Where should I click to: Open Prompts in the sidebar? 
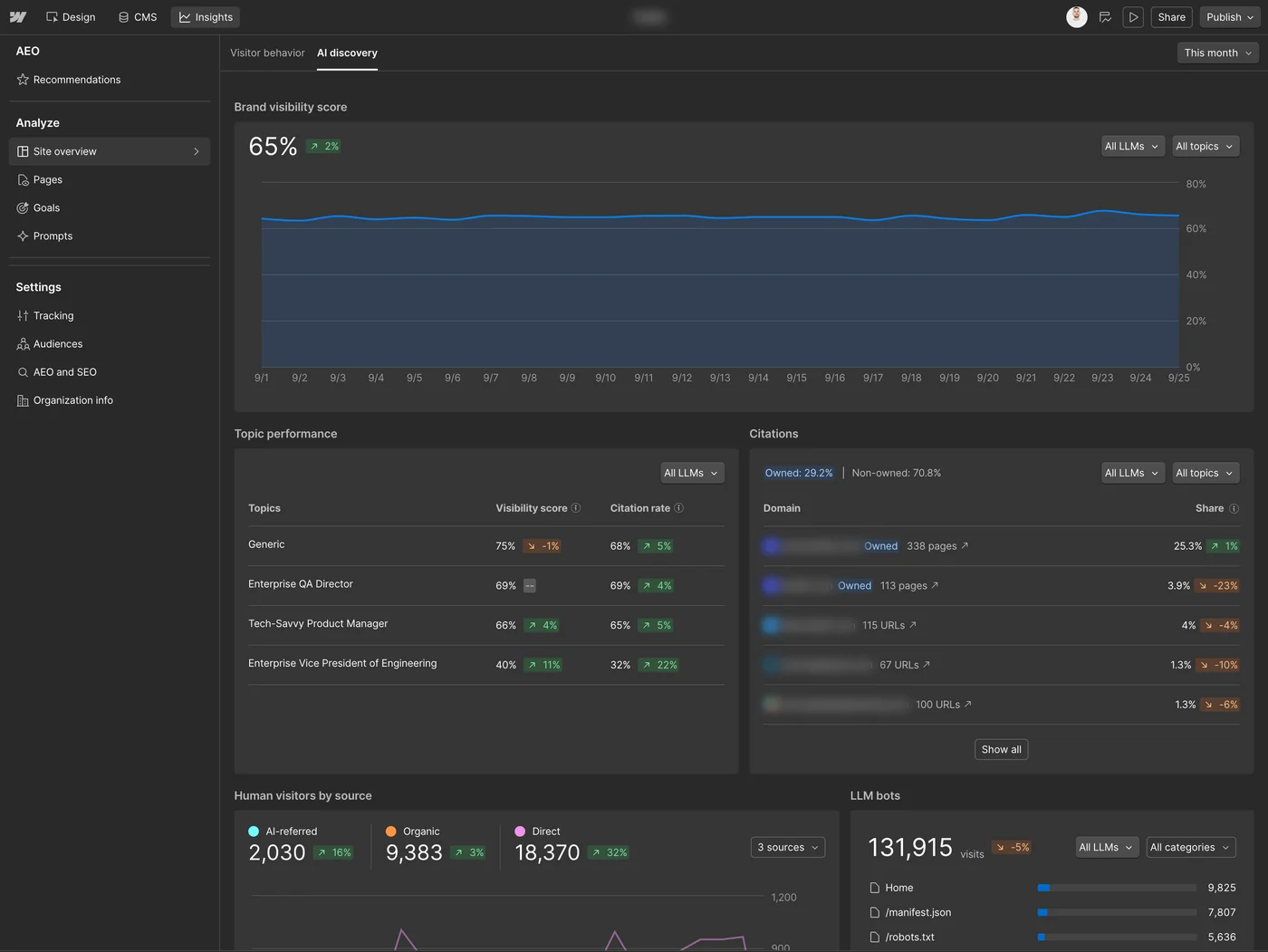[x=110, y=236]
